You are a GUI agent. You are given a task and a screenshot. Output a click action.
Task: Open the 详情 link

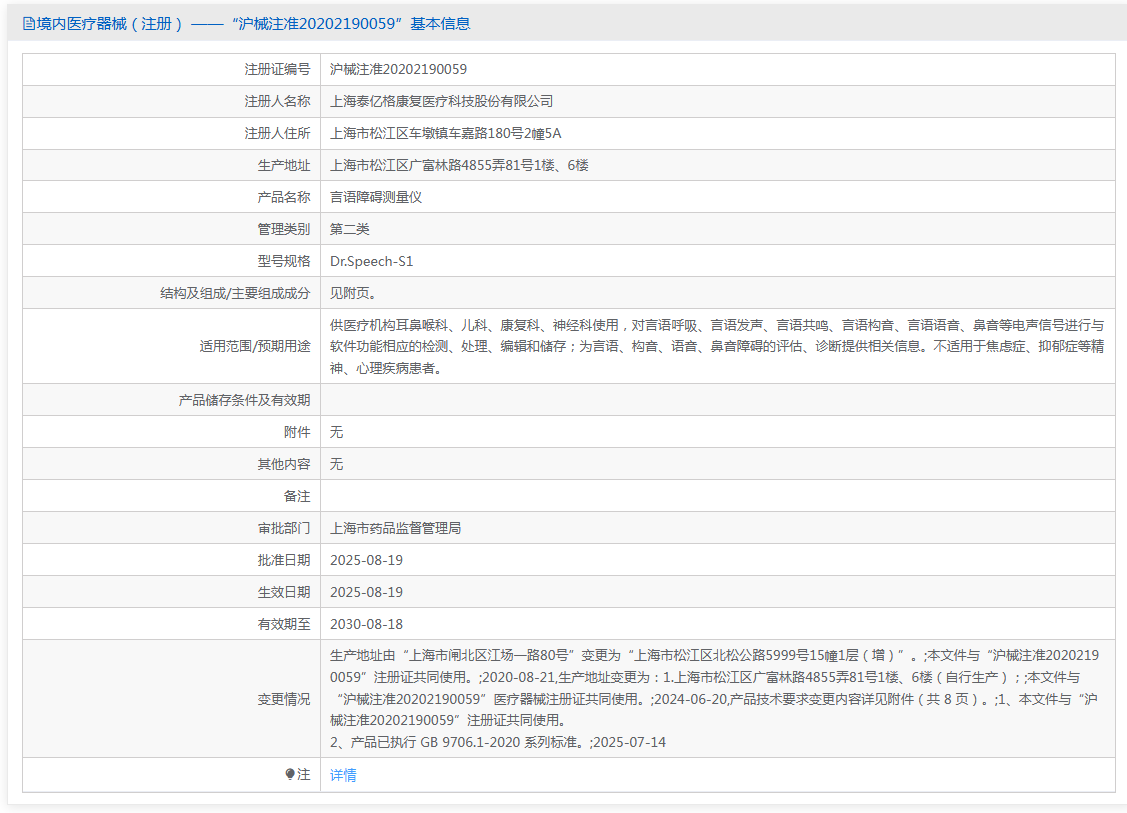[x=343, y=775]
